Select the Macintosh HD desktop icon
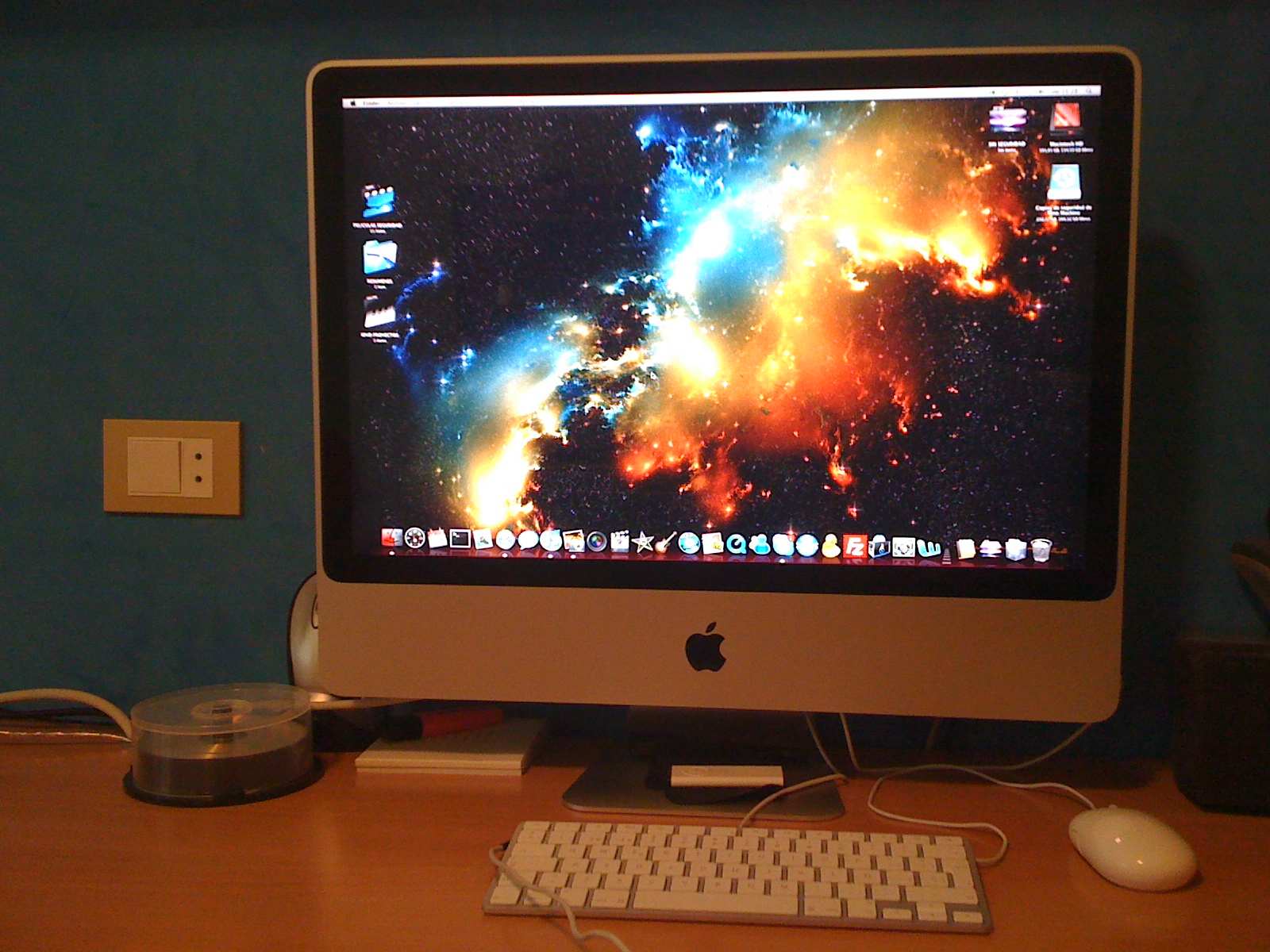 (1064, 121)
